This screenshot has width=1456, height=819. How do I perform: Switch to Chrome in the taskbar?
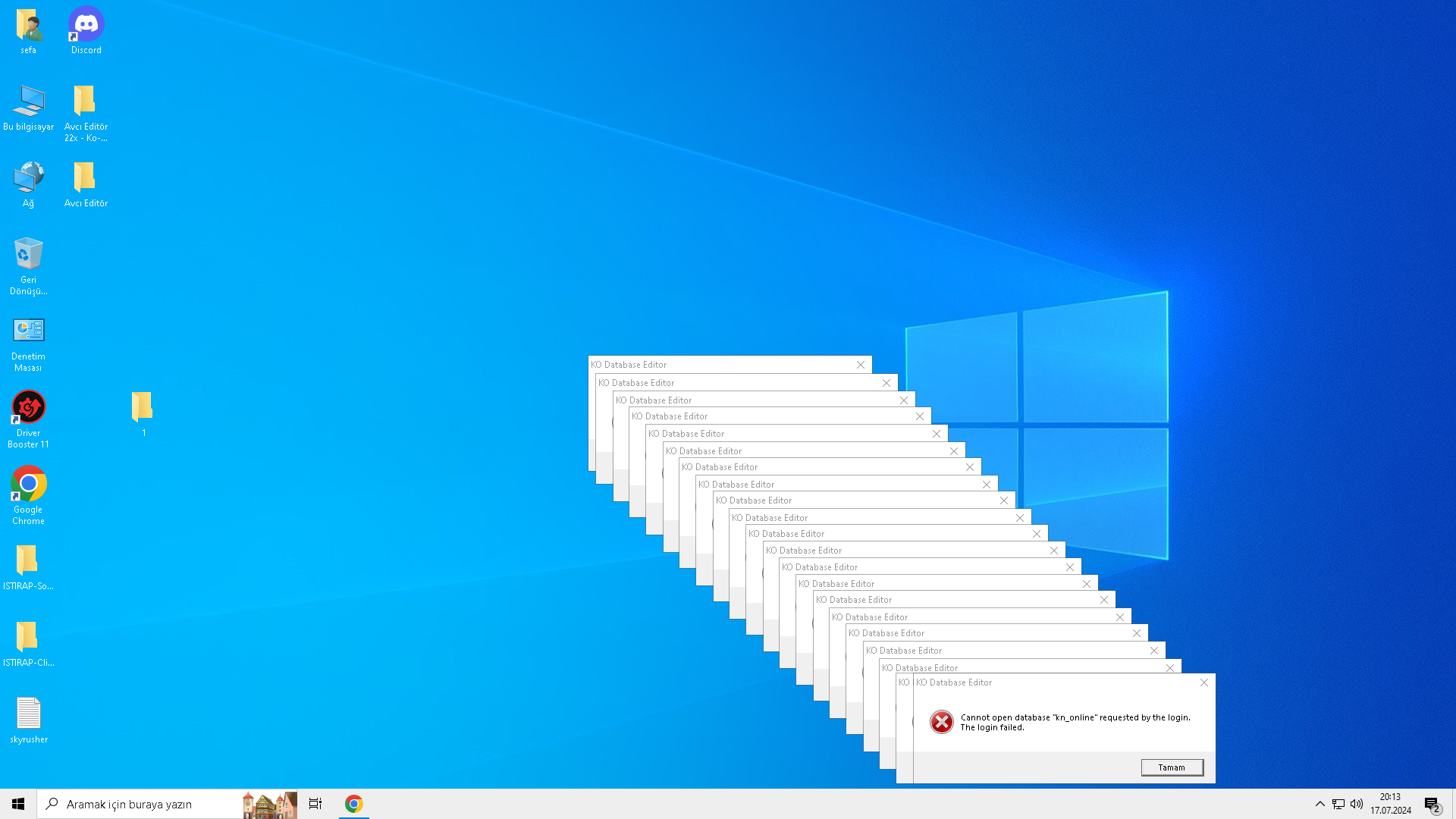353,804
